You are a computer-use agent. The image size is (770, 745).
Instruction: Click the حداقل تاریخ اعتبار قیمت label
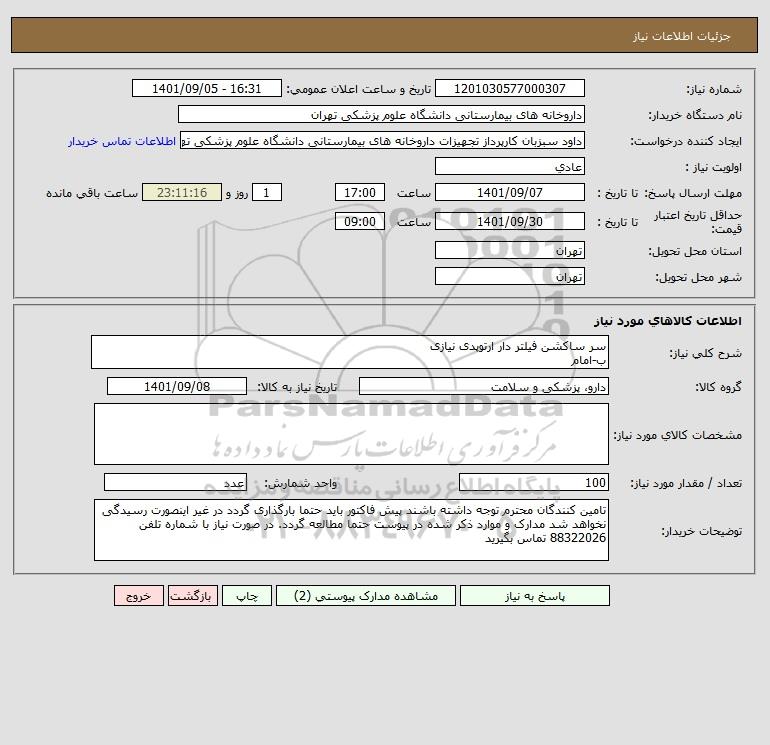(697, 222)
